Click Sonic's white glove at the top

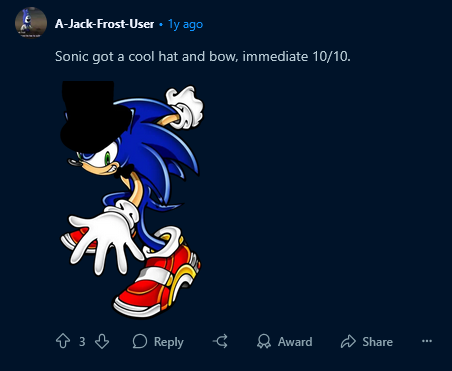click(185, 107)
